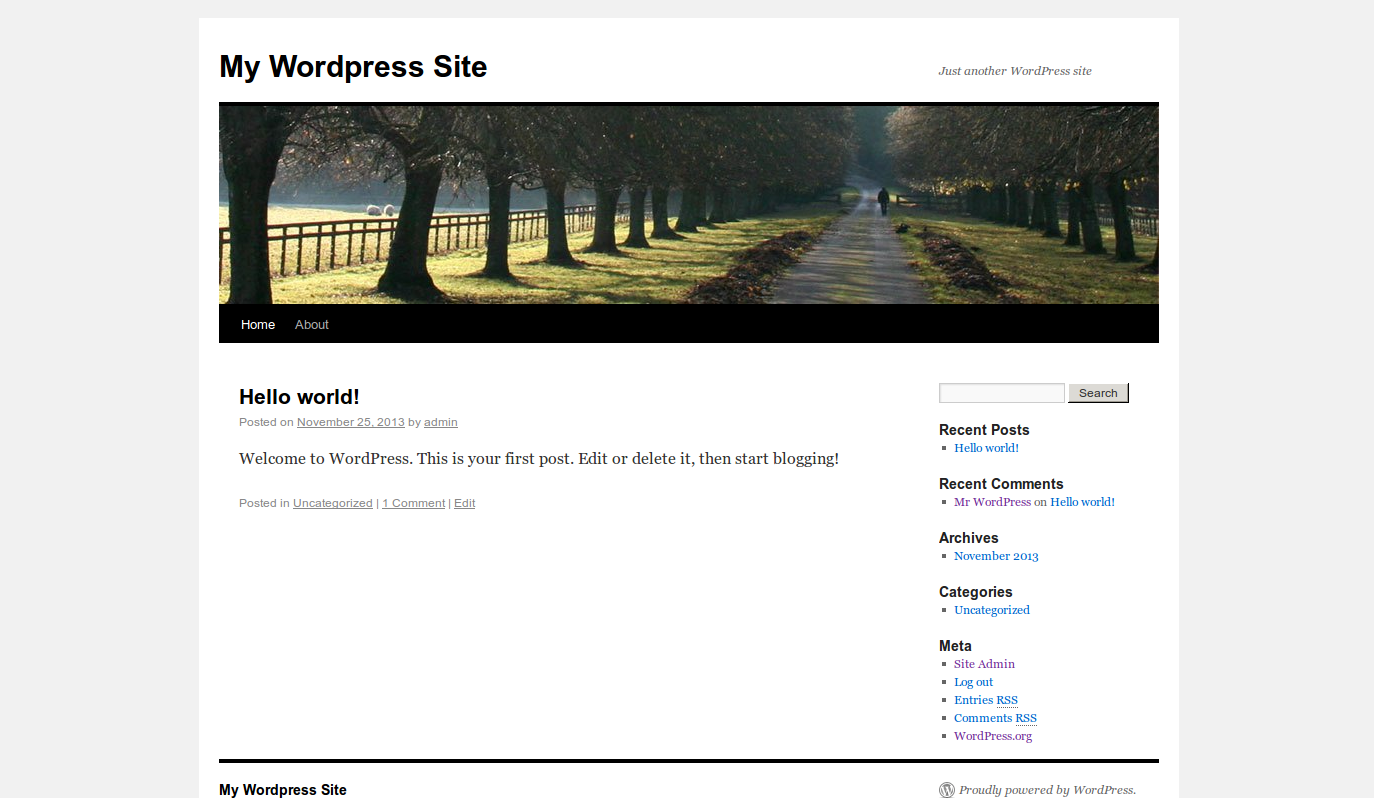Open Mr WordPress commenter link
The image size is (1374, 798).
click(x=992, y=502)
